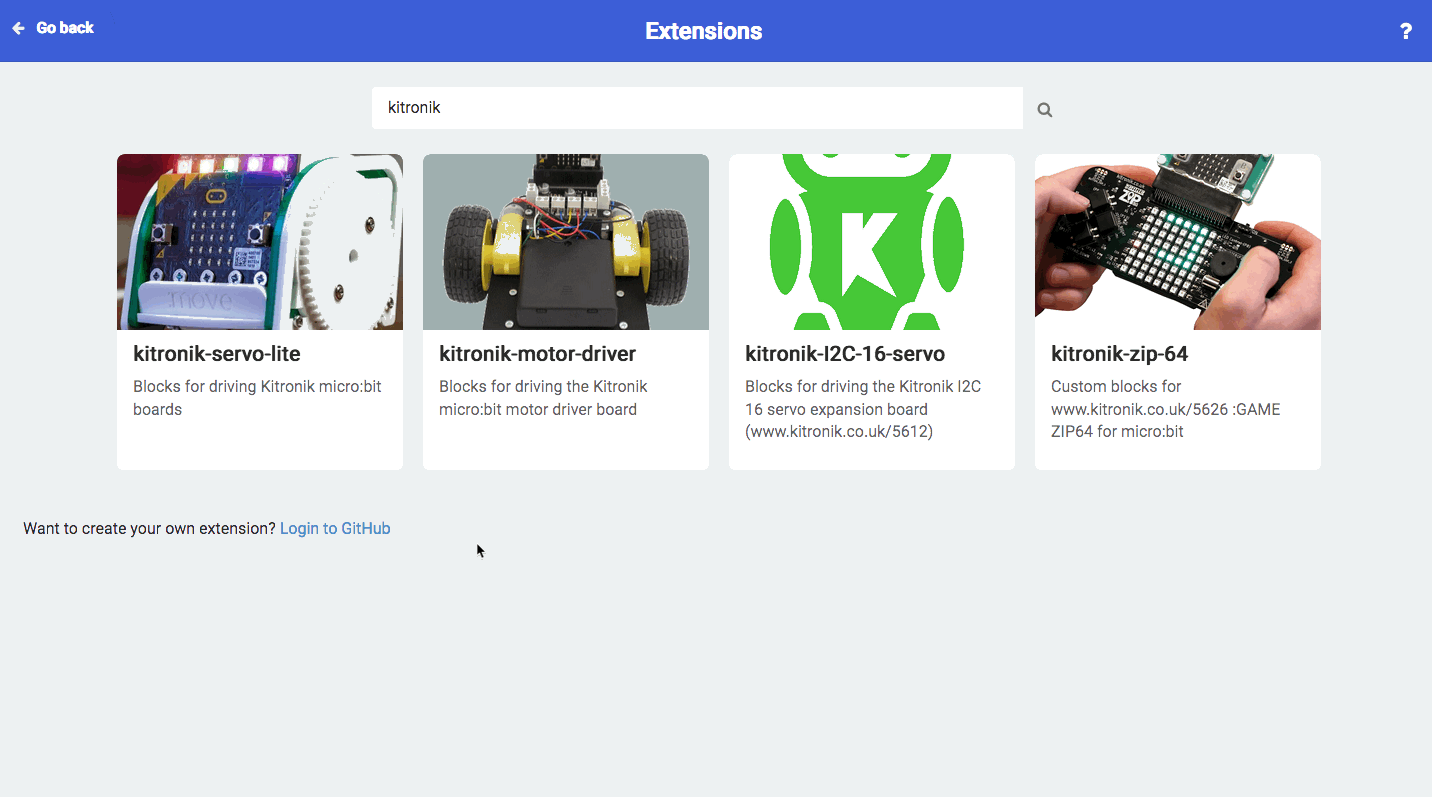The image size is (1432, 797).
Task: Click the kitronik-motor-driver robot car image
Action: [565, 241]
